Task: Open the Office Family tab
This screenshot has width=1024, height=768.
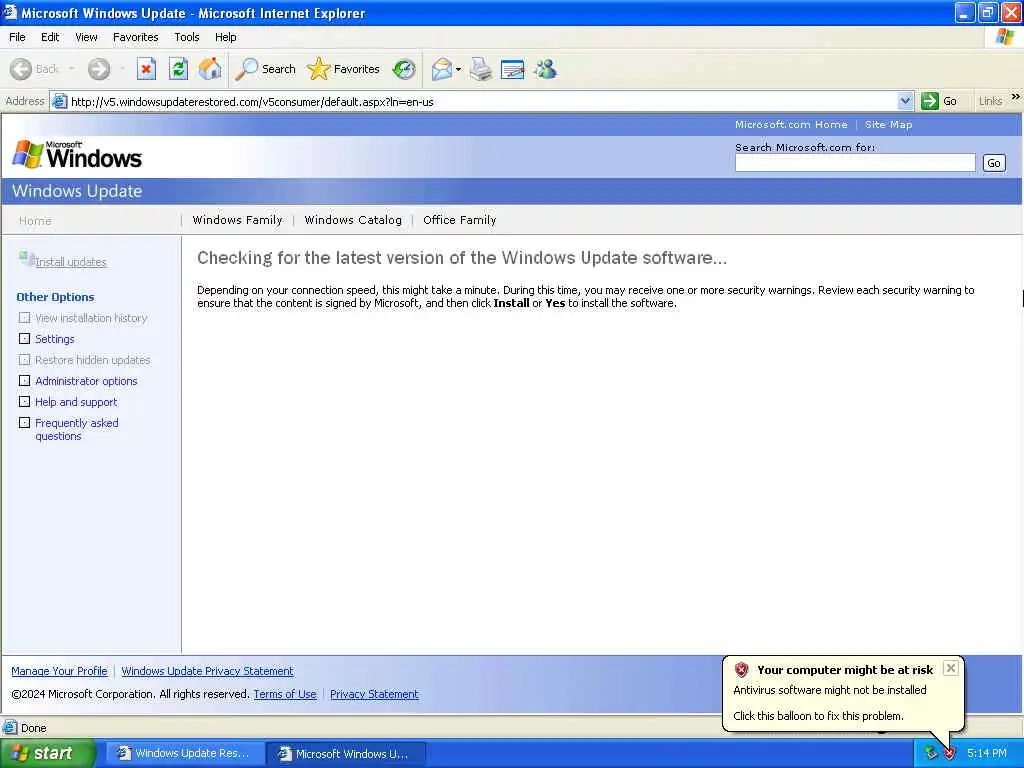Action: tap(460, 220)
